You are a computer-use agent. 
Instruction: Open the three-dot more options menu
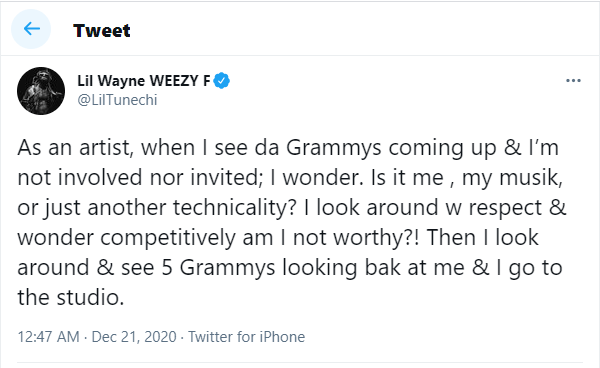[573, 81]
